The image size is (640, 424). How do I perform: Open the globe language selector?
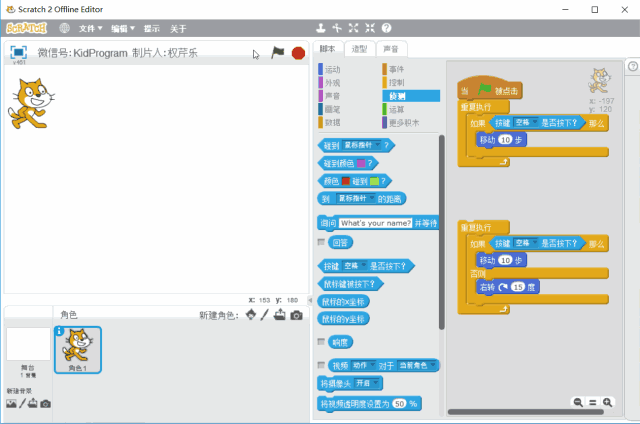[x=64, y=28]
